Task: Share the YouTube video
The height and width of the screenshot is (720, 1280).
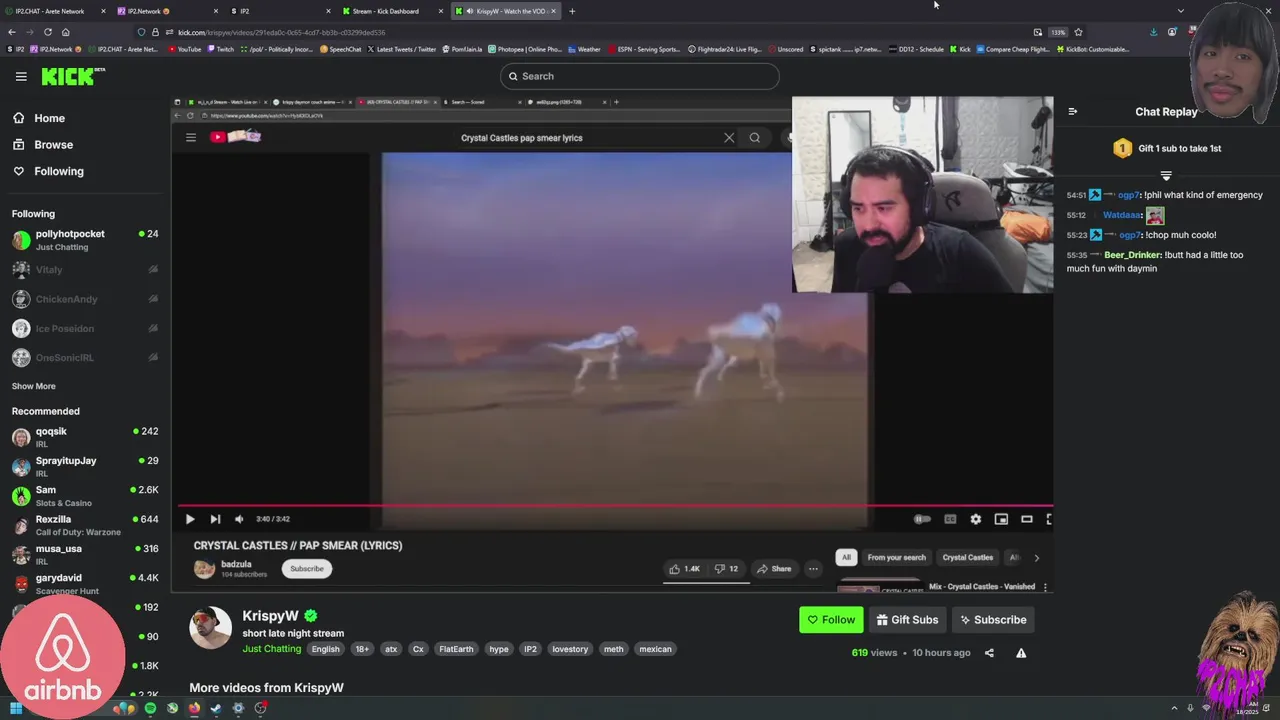Action: click(774, 569)
